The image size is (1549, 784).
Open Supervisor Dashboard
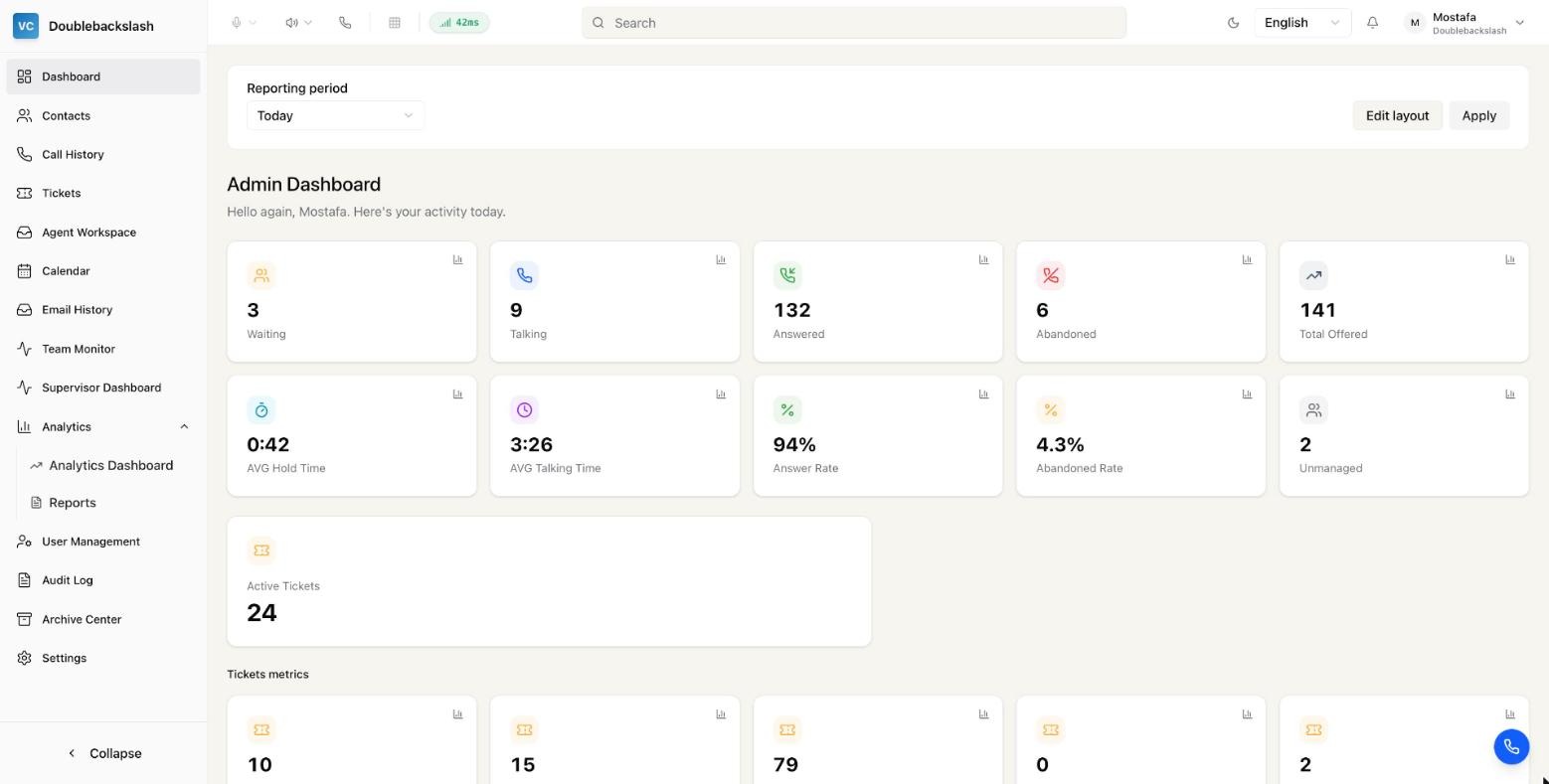[103, 388]
